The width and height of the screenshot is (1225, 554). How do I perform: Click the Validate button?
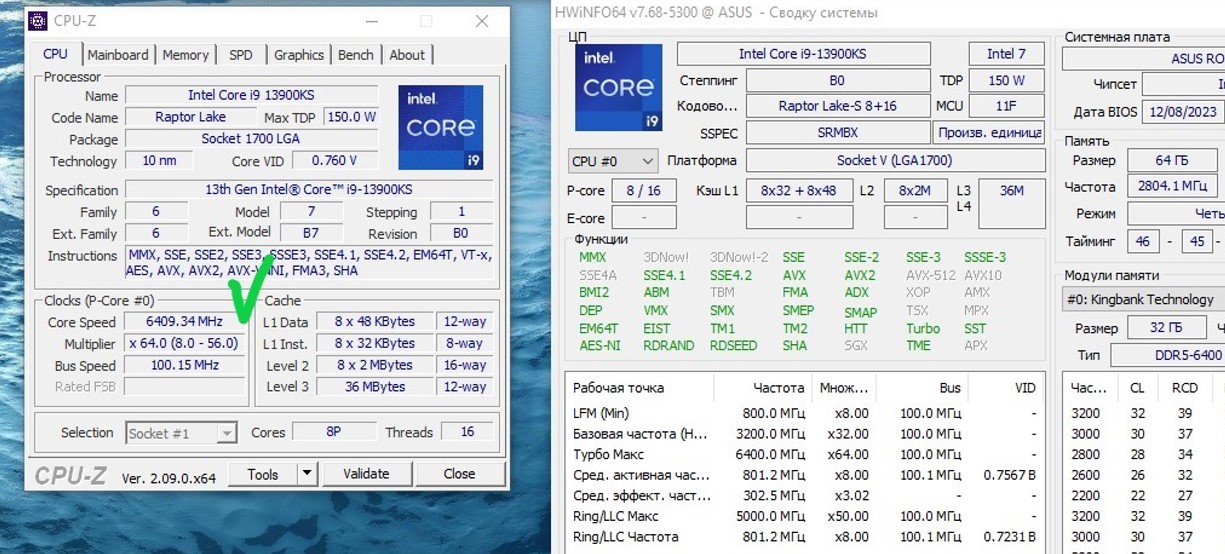click(x=366, y=474)
